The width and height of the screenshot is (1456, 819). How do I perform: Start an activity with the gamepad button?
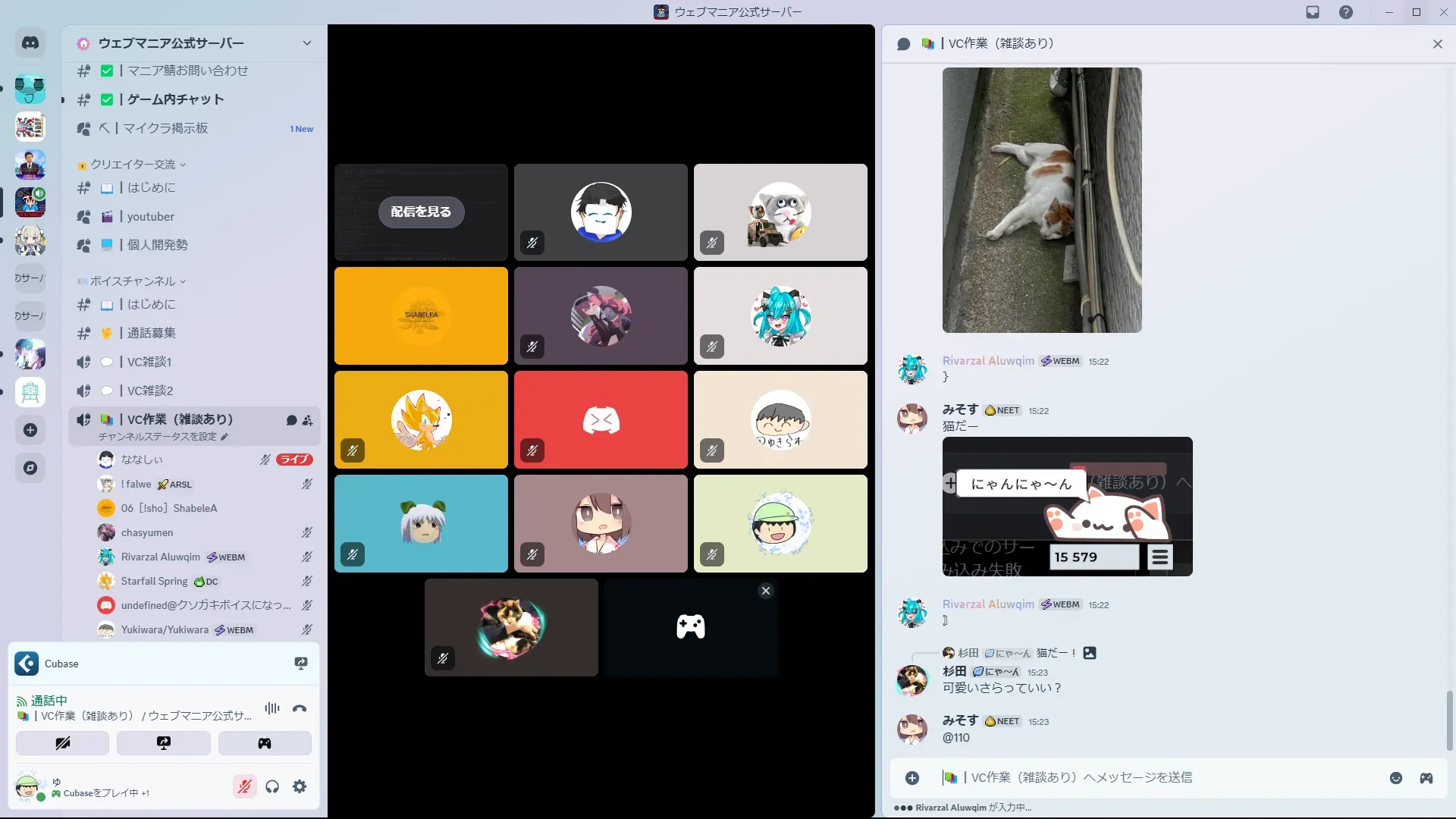click(265, 743)
